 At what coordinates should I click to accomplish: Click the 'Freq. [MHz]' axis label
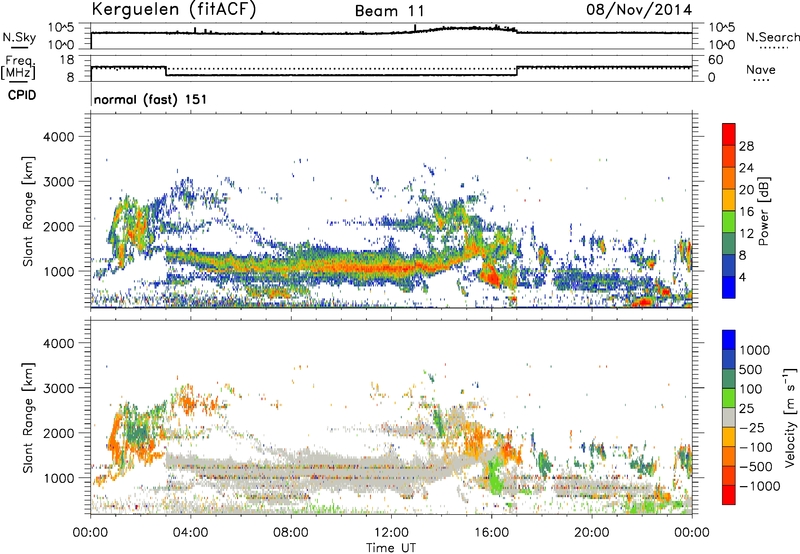coord(19,67)
